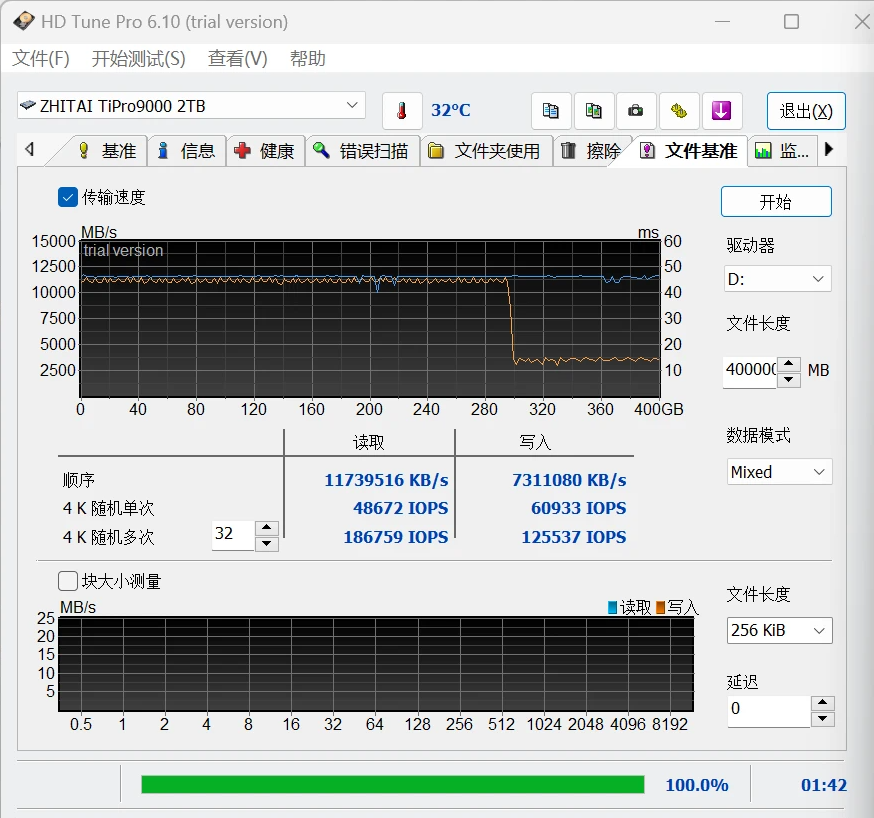
Task: Click the 开始 button
Action: (x=776, y=202)
